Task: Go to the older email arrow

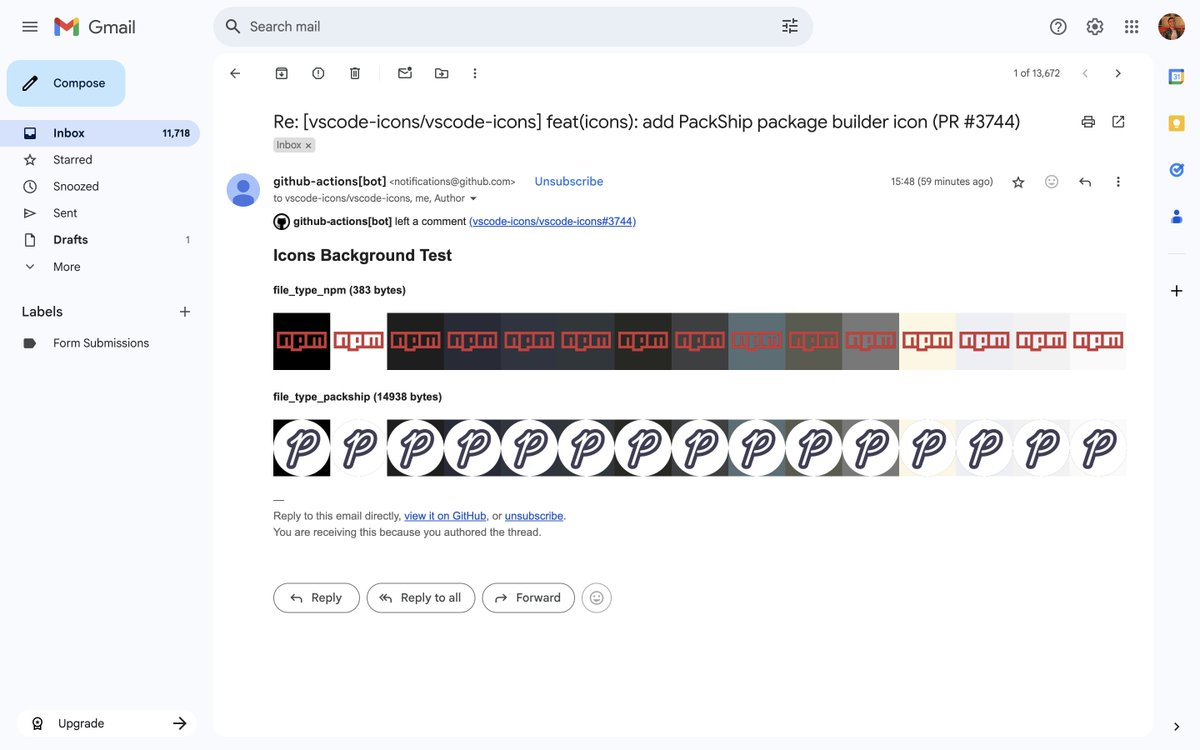Action: coord(1118,73)
